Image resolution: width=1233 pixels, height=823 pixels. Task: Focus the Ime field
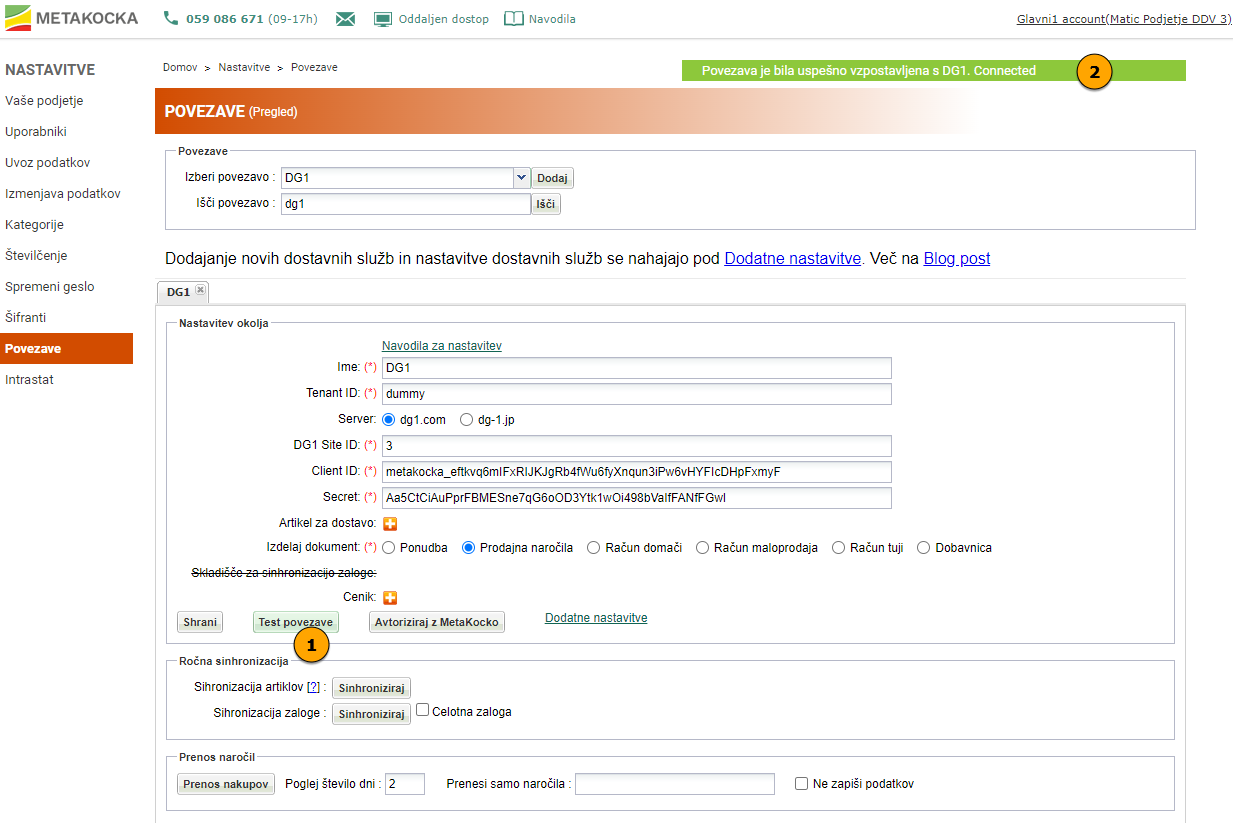pos(636,368)
